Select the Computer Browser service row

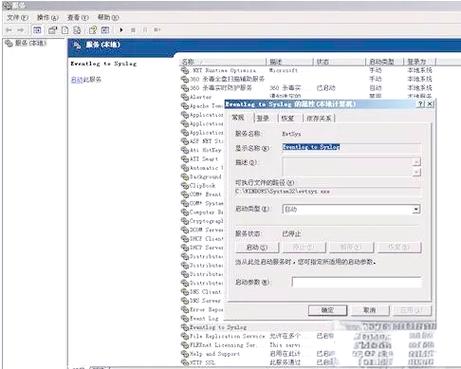tap(202, 212)
